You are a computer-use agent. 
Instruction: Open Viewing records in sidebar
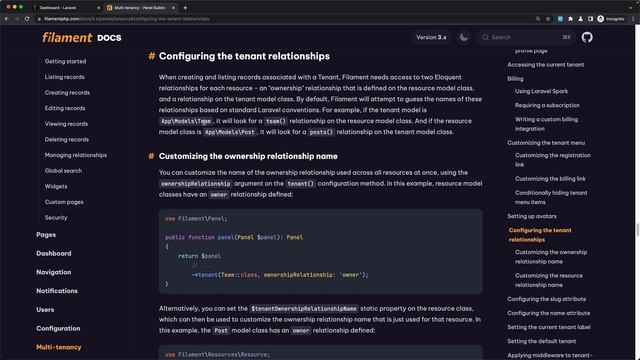[x=66, y=124]
